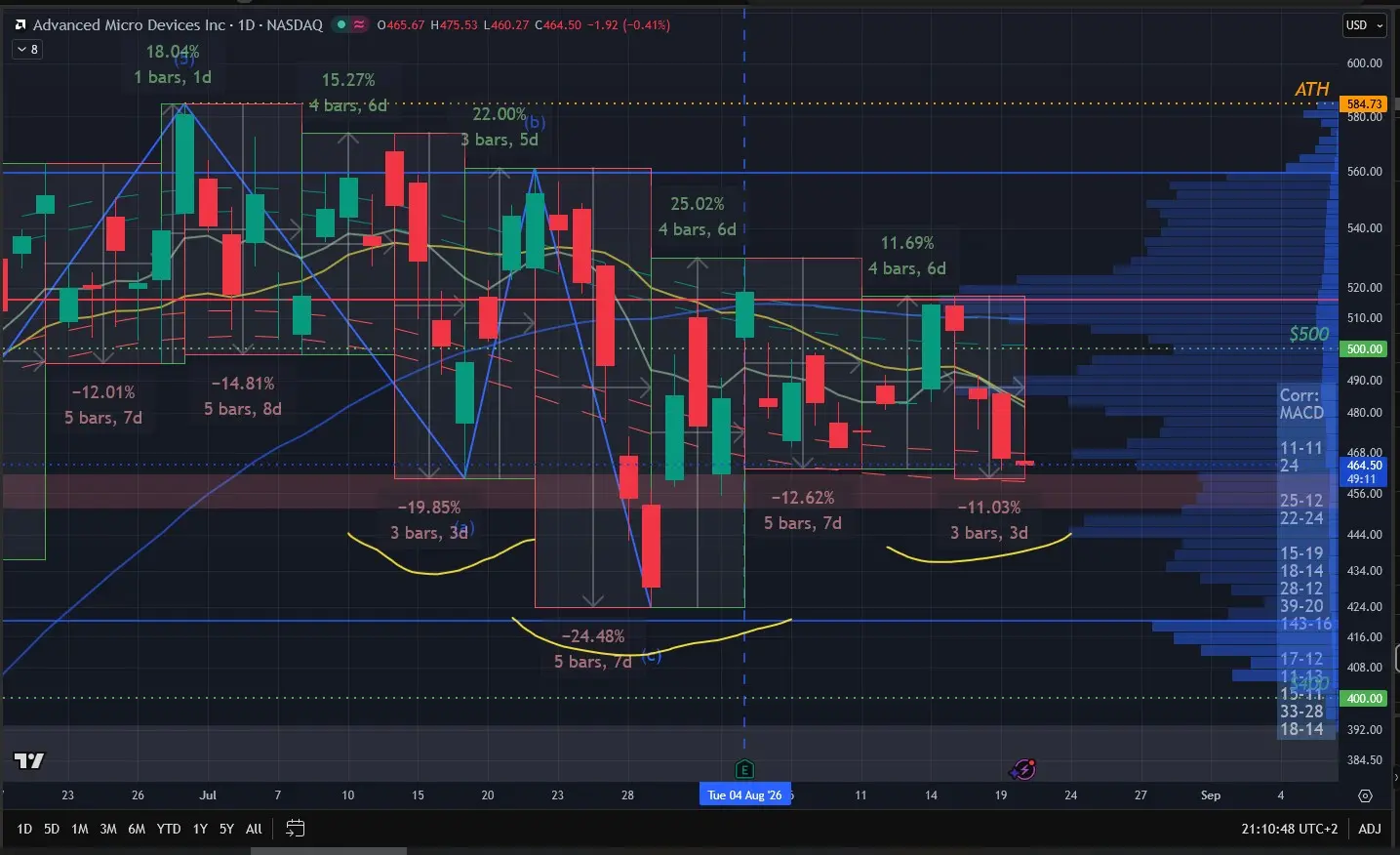Screen dimensions: 1400x855
Task: Click the green 500.00 price label
Action: click(1364, 348)
